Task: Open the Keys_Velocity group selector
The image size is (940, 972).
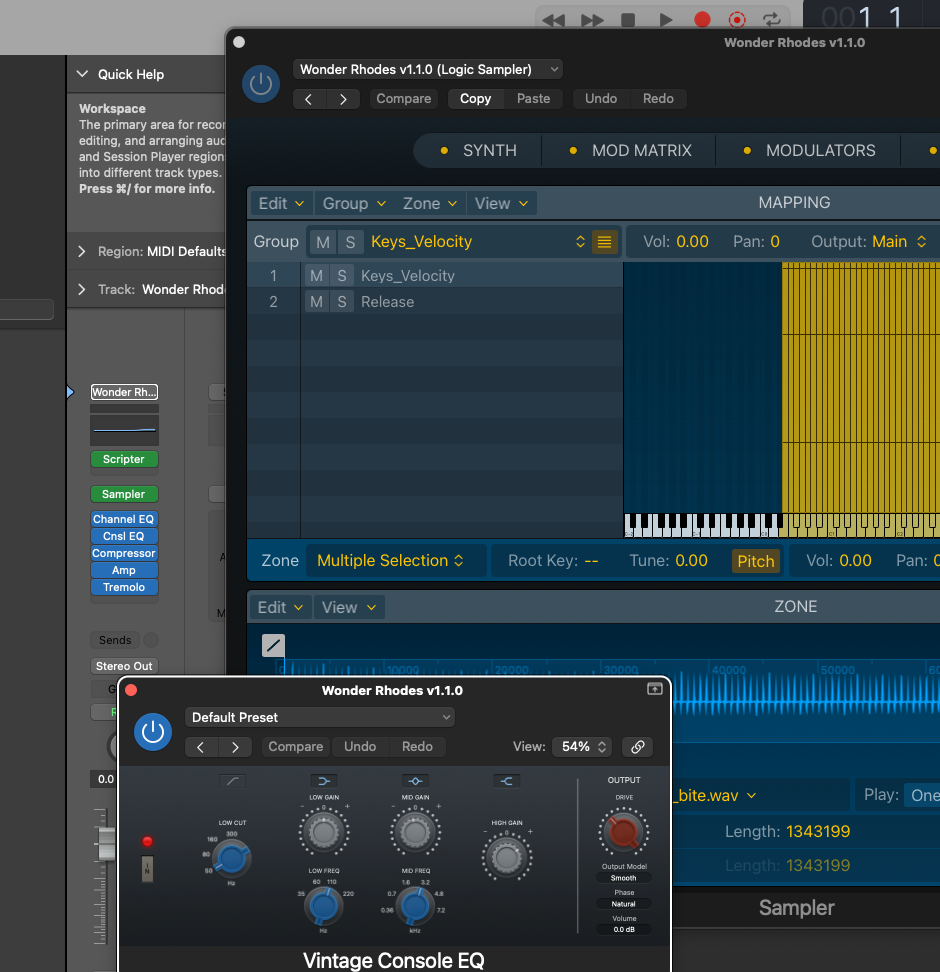Action: pyautogui.click(x=477, y=242)
